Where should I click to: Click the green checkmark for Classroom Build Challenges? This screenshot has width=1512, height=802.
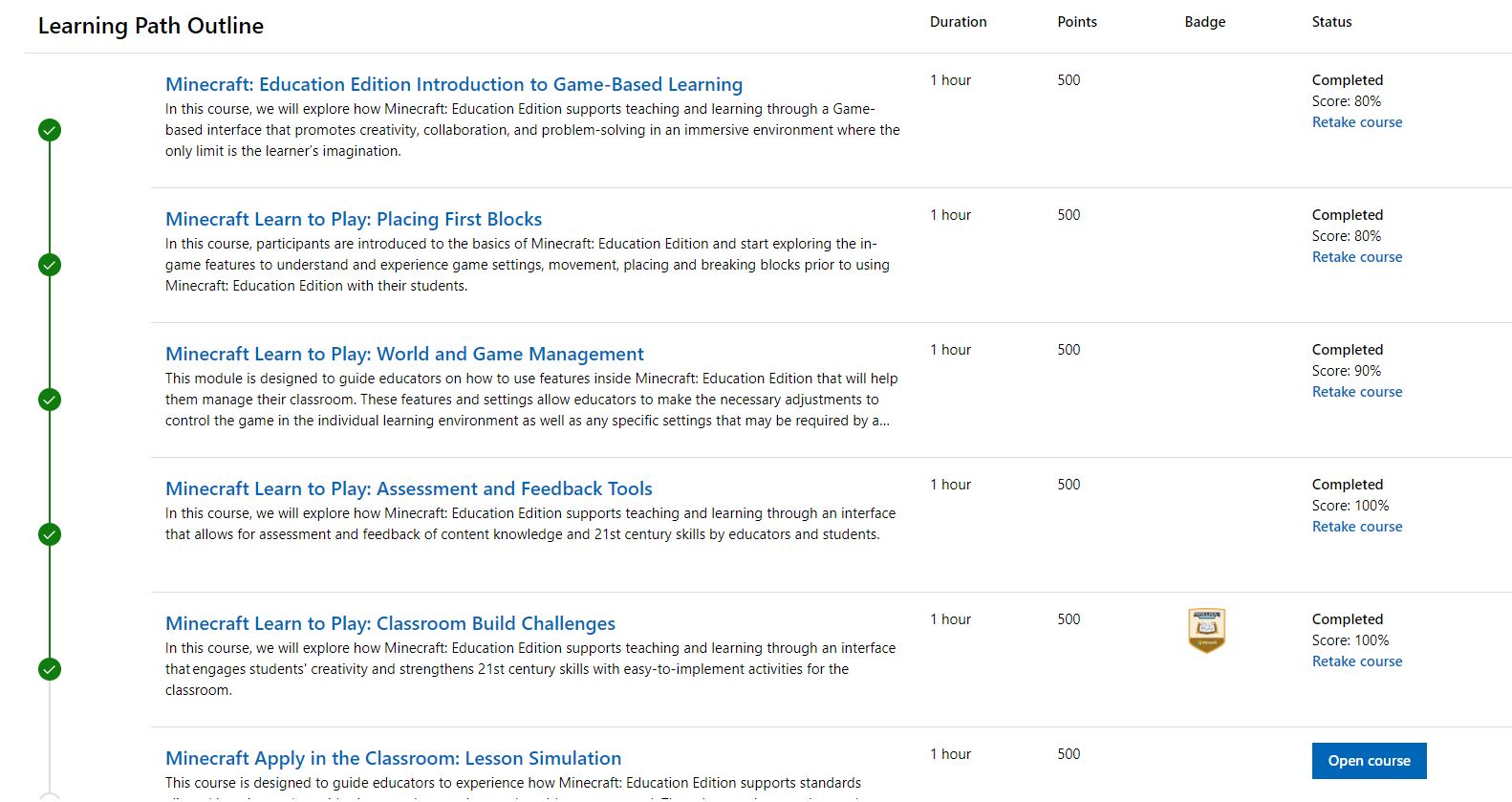(x=50, y=669)
